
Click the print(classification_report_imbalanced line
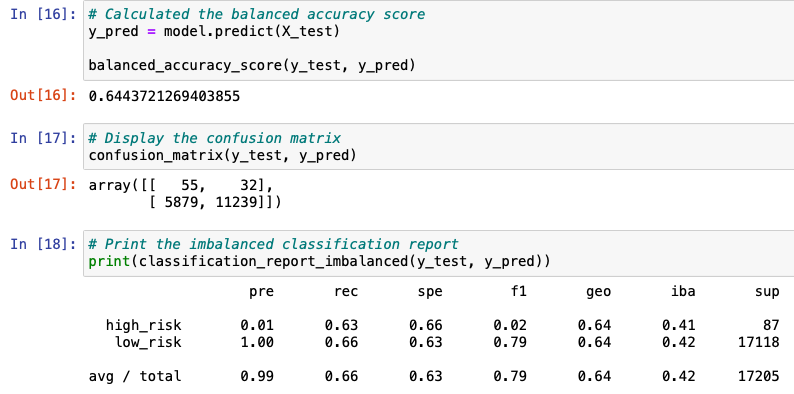coord(320,261)
